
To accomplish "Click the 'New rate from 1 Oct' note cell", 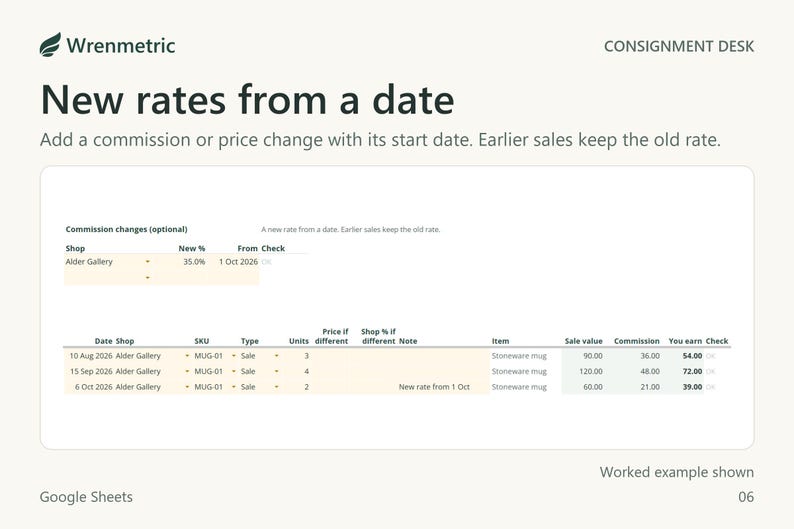I will coord(443,387).
